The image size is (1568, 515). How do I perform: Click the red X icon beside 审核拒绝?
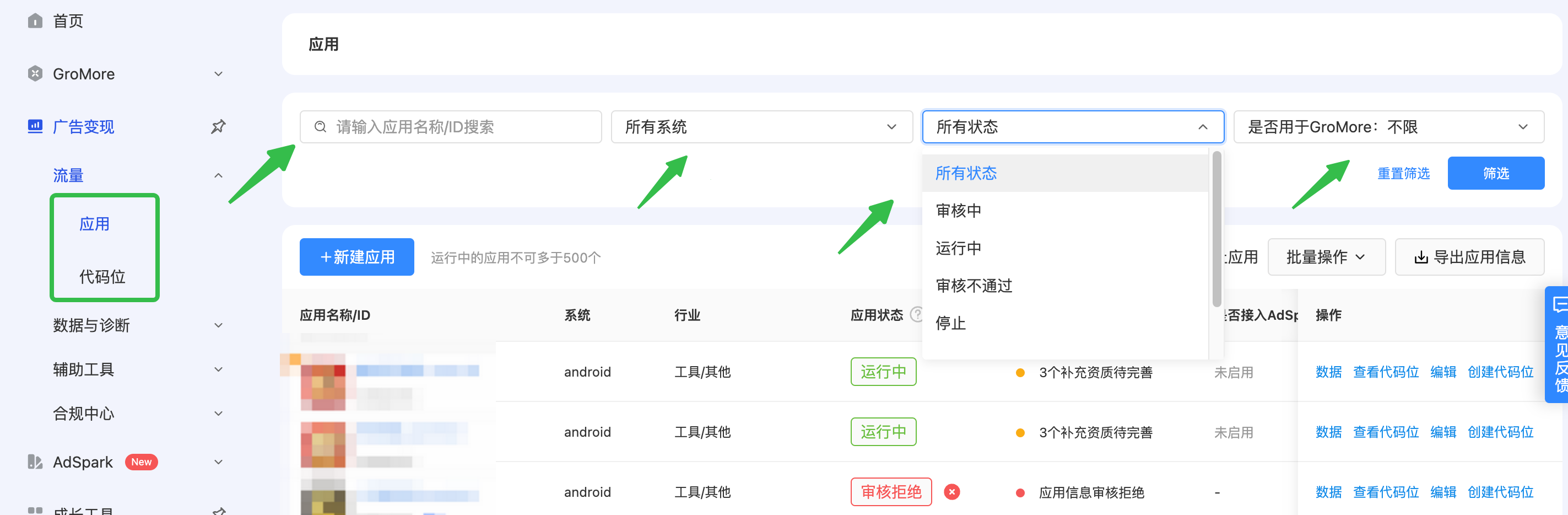coord(952,492)
